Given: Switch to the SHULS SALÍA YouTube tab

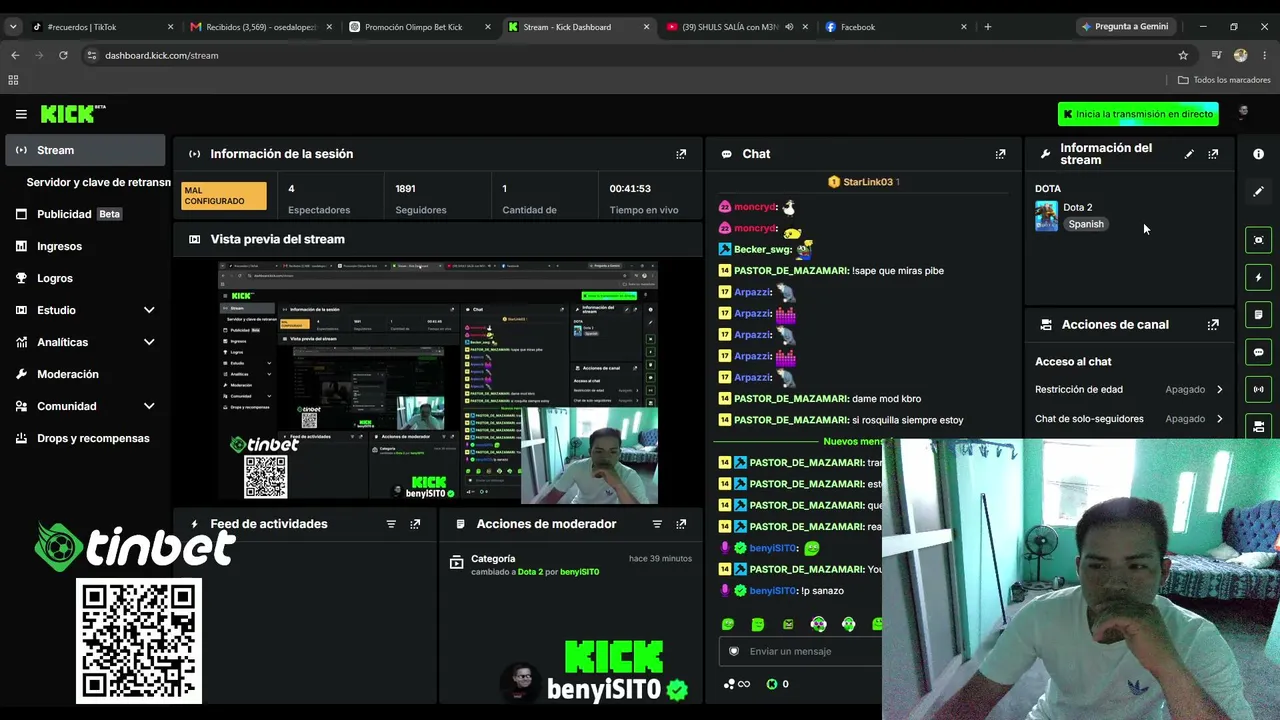Looking at the screenshot, I should (x=736, y=27).
